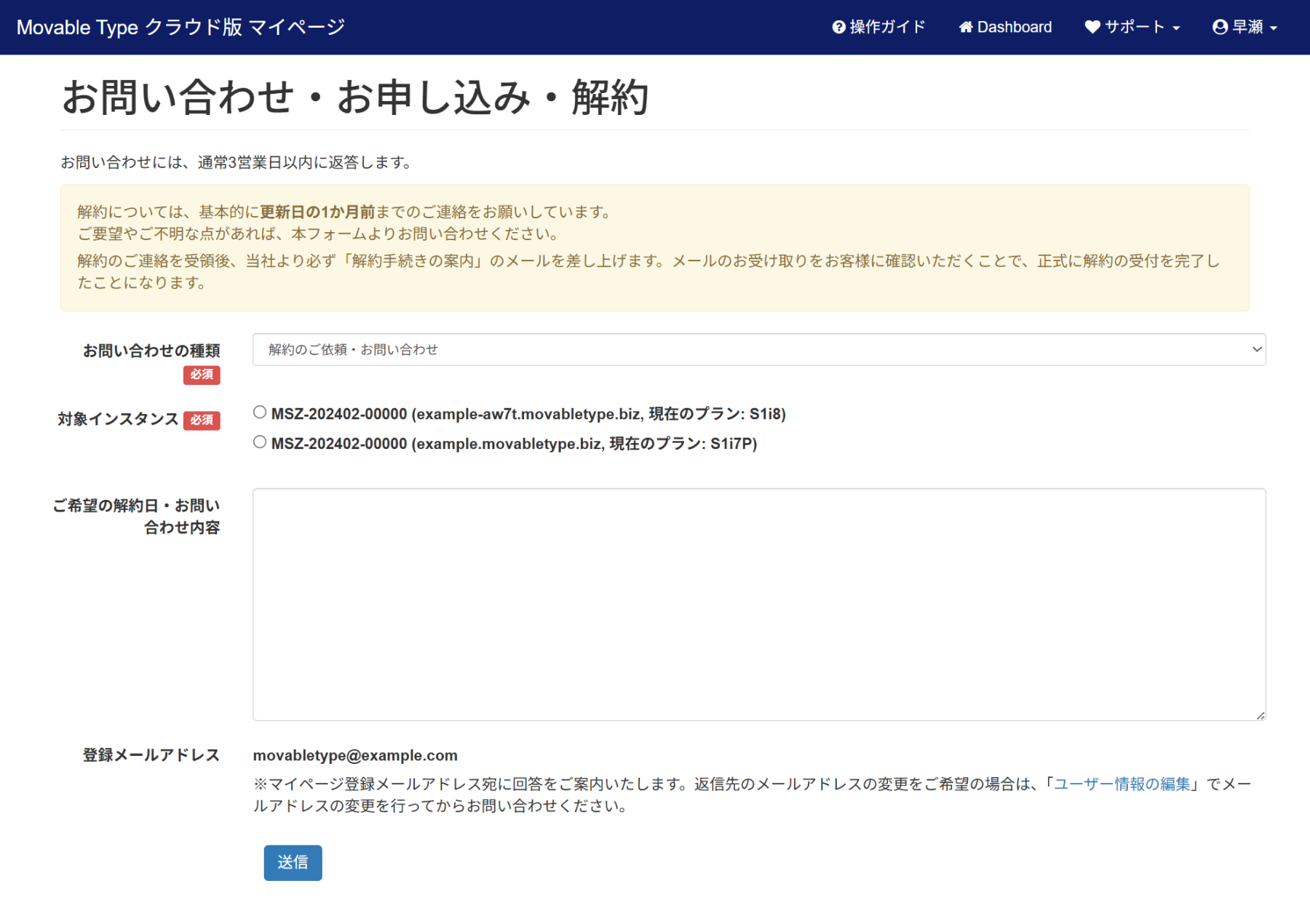Click the user account icon beside 早瀬
Viewport: 1310px width, 924px height.
[x=1220, y=28]
